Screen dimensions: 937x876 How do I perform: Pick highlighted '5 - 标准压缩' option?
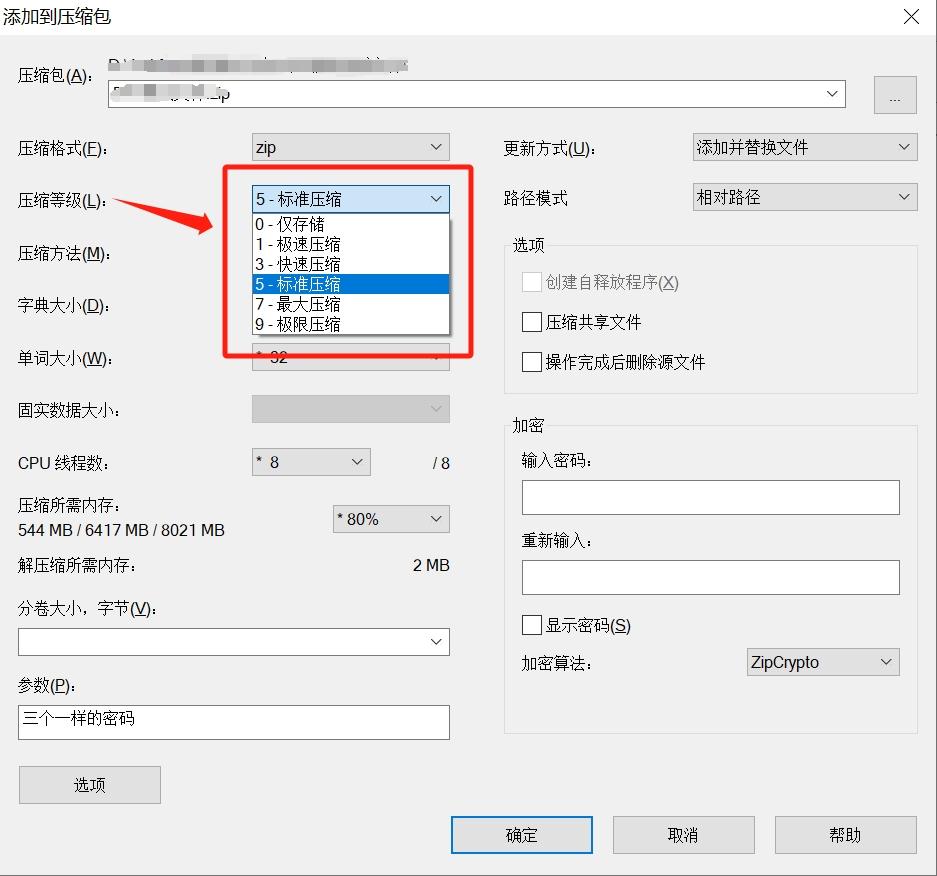[350, 284]
